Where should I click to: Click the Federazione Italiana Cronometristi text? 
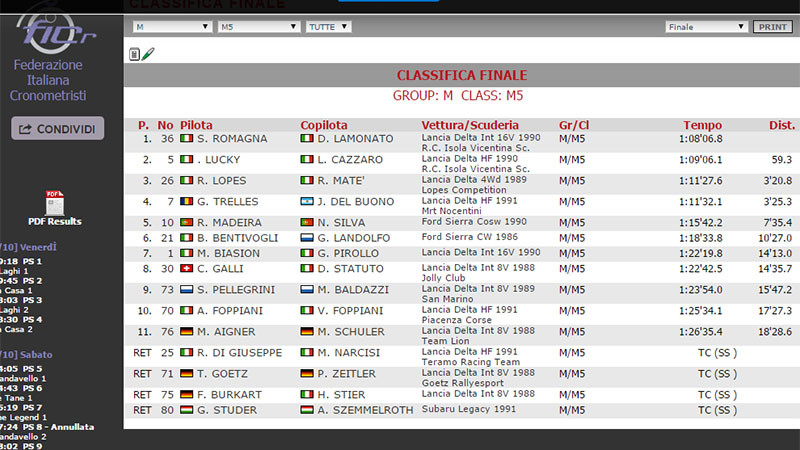48,80
